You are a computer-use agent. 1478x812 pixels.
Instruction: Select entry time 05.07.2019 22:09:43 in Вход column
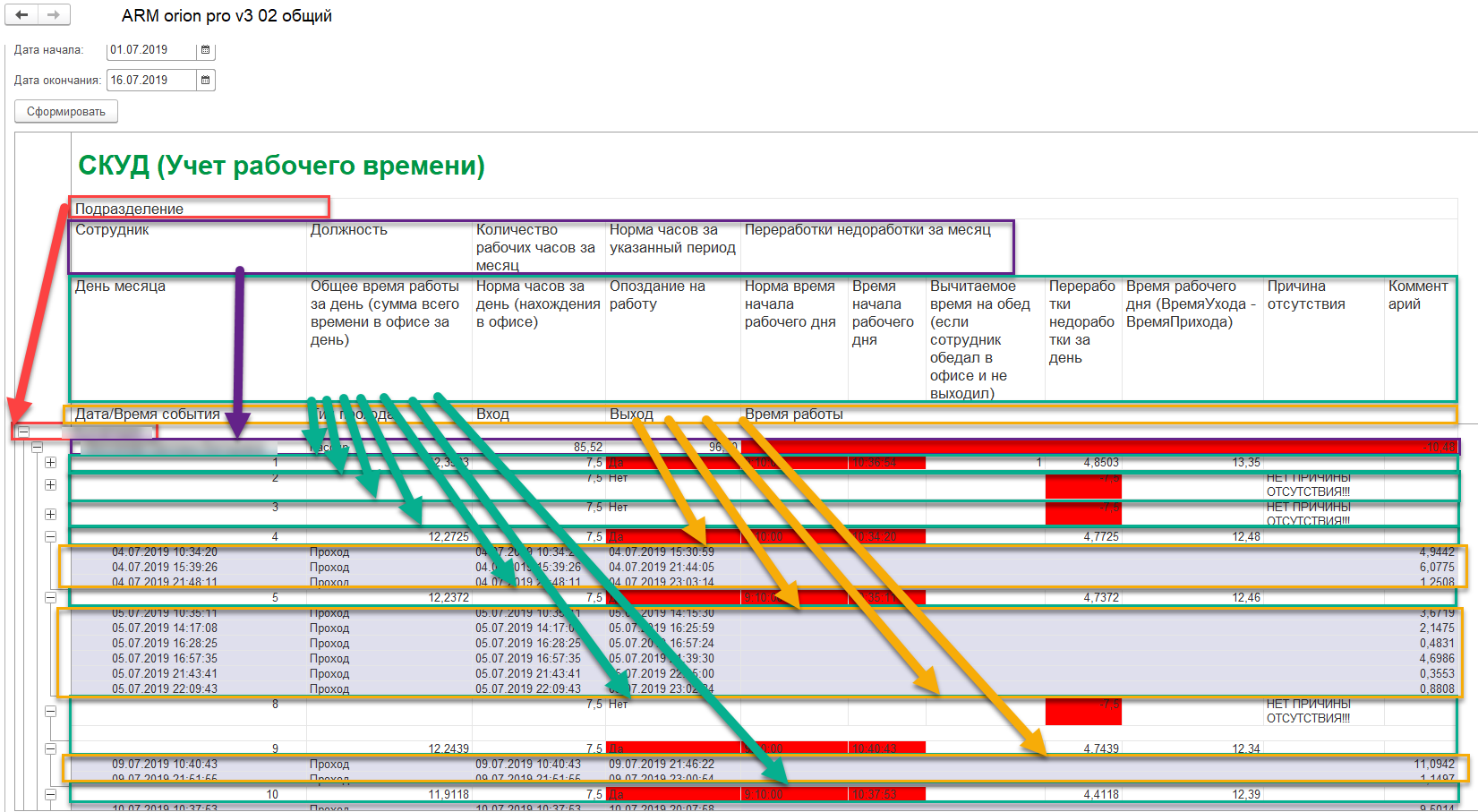pyautogui.click(x=528, y=689)
